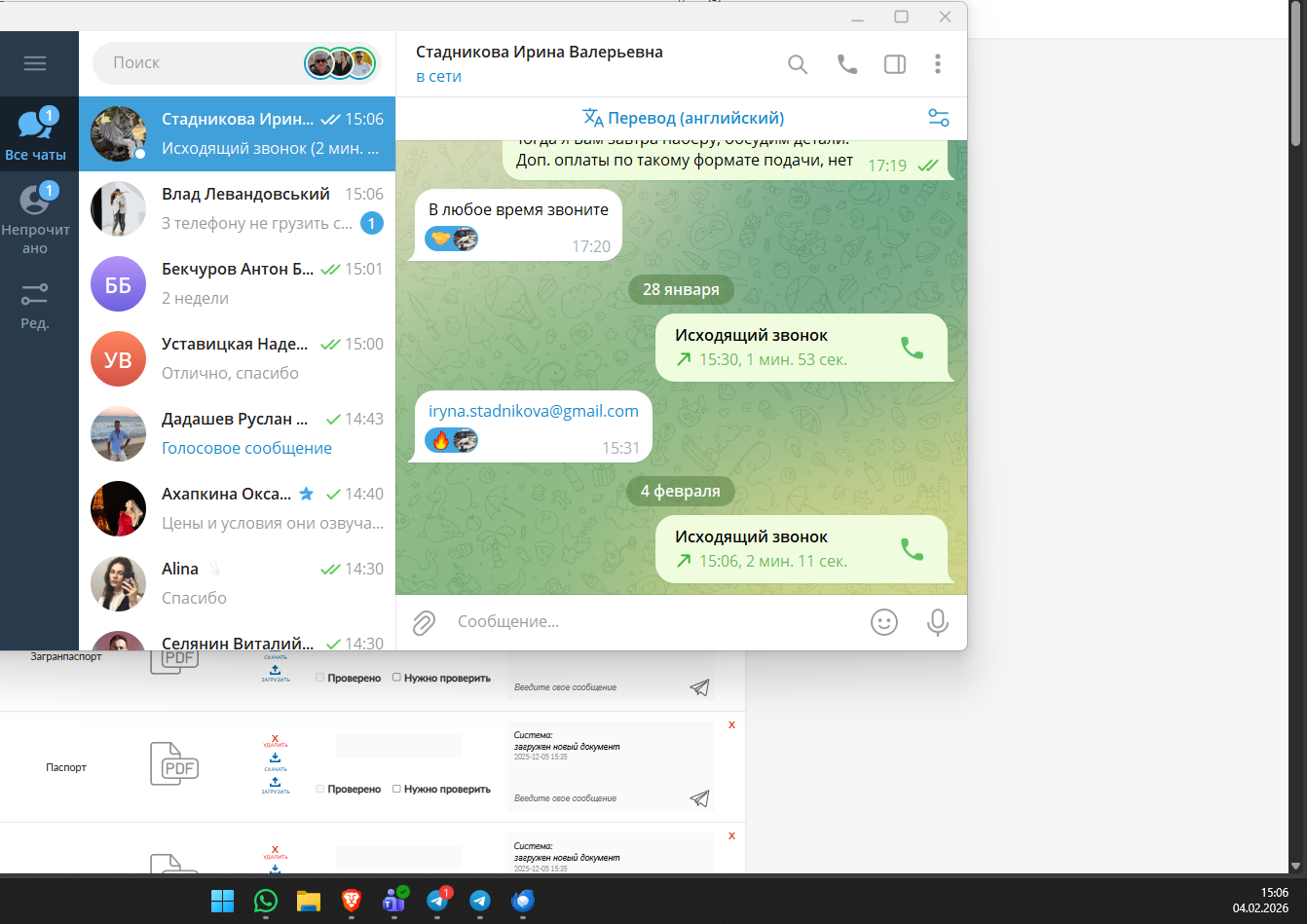Screen dimensions: 1307x924
Task: Click the 28 января date label
Action: pyautogui.click(x=681, y=289)
